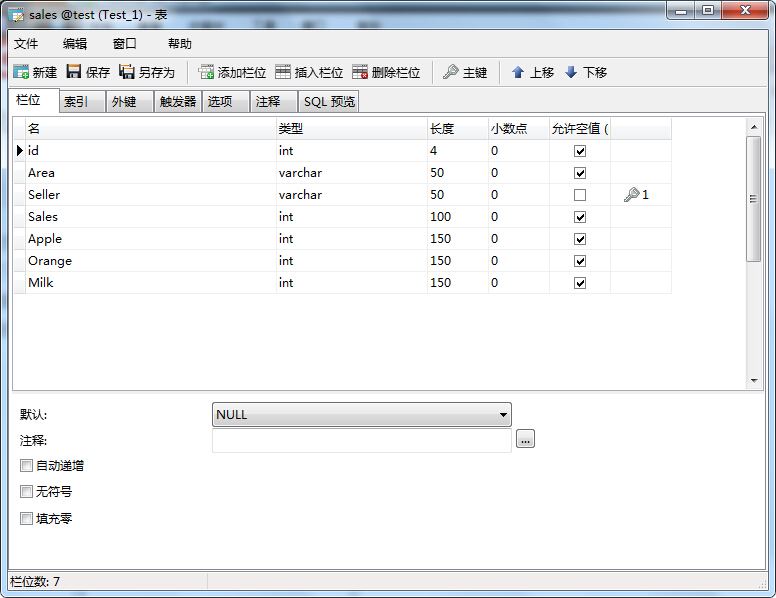Click into the 注释 comment input field
Image resolution: width=776 pixels, height=598 pixels.
pyautogui.click(x=362, y=440)
